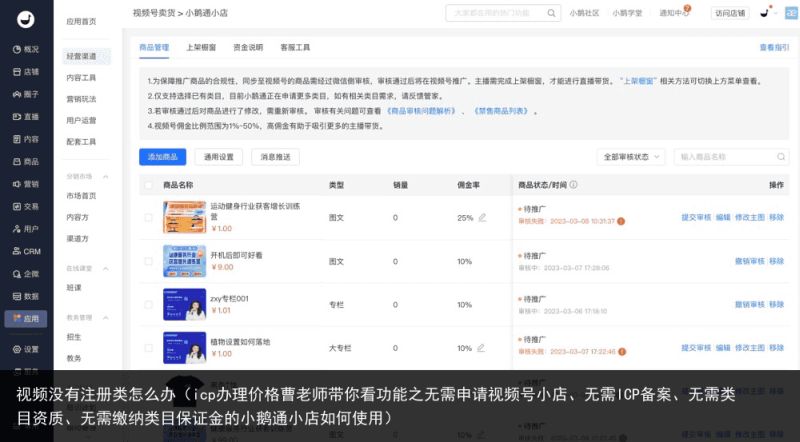Click magnifier icon in 输入商品名称 box
Screen dimensions: 800x442
tap(781, 157)
